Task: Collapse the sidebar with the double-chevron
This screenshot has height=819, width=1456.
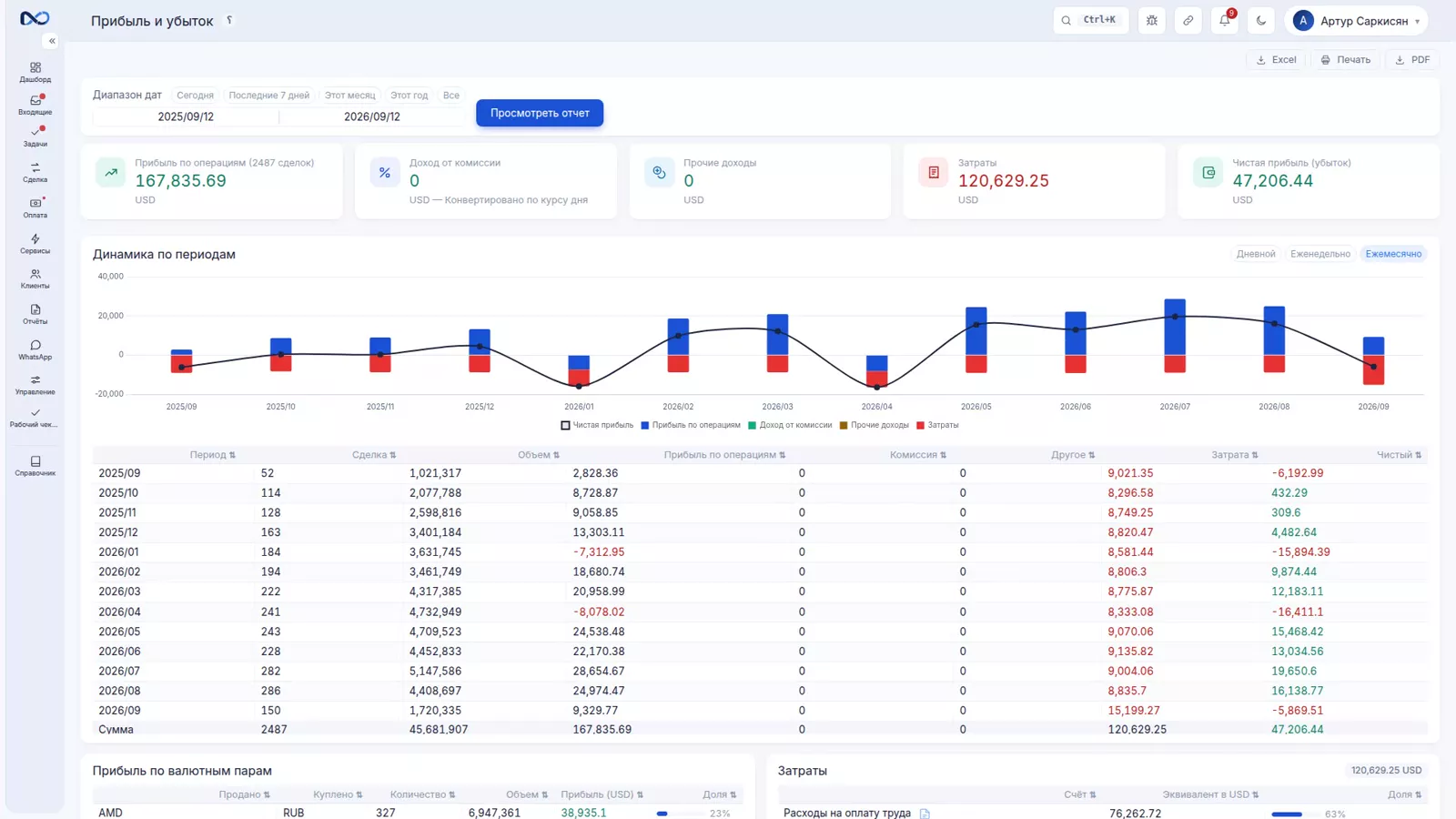Action: (52, 41)
